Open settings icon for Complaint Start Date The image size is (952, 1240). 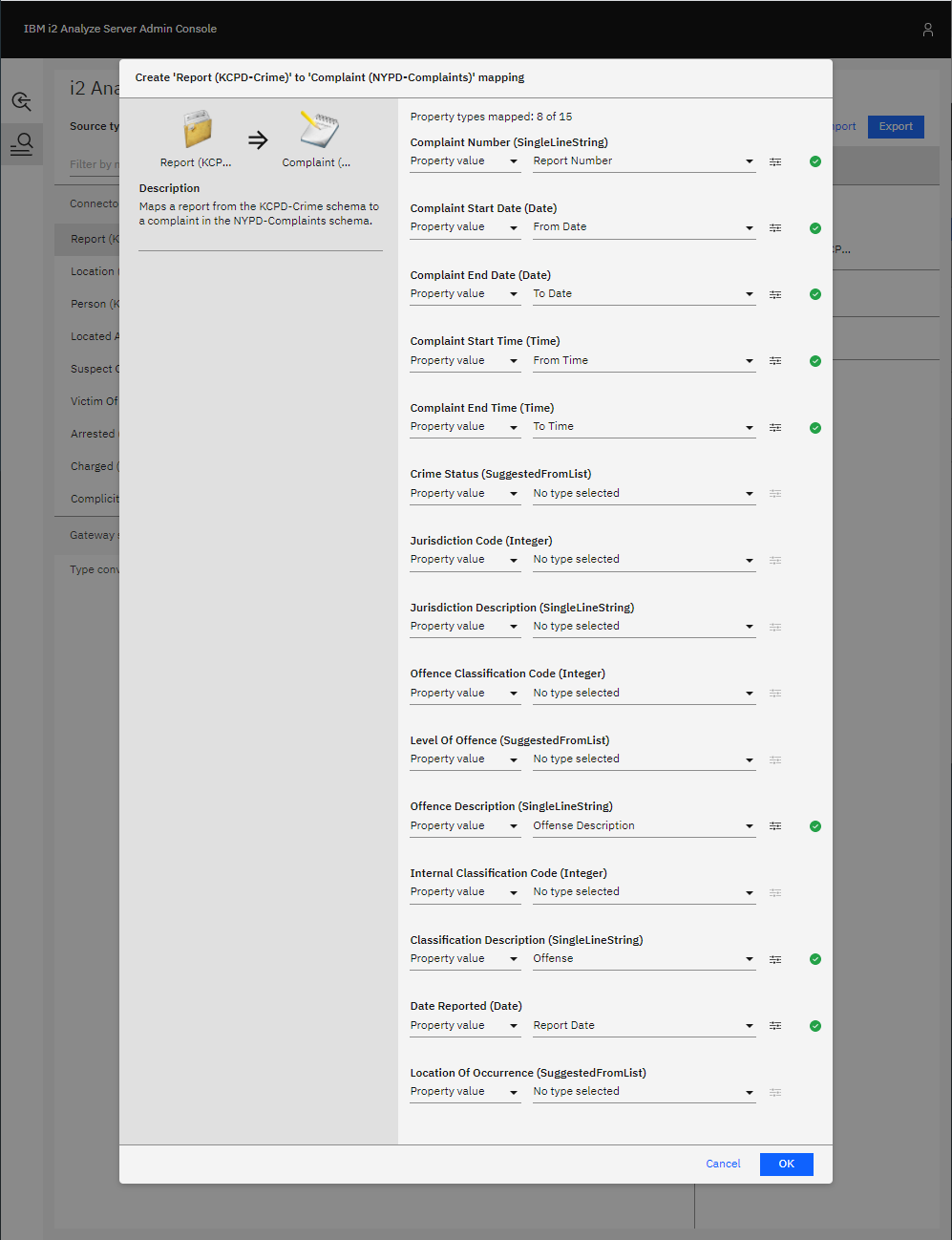pos(775,228)
